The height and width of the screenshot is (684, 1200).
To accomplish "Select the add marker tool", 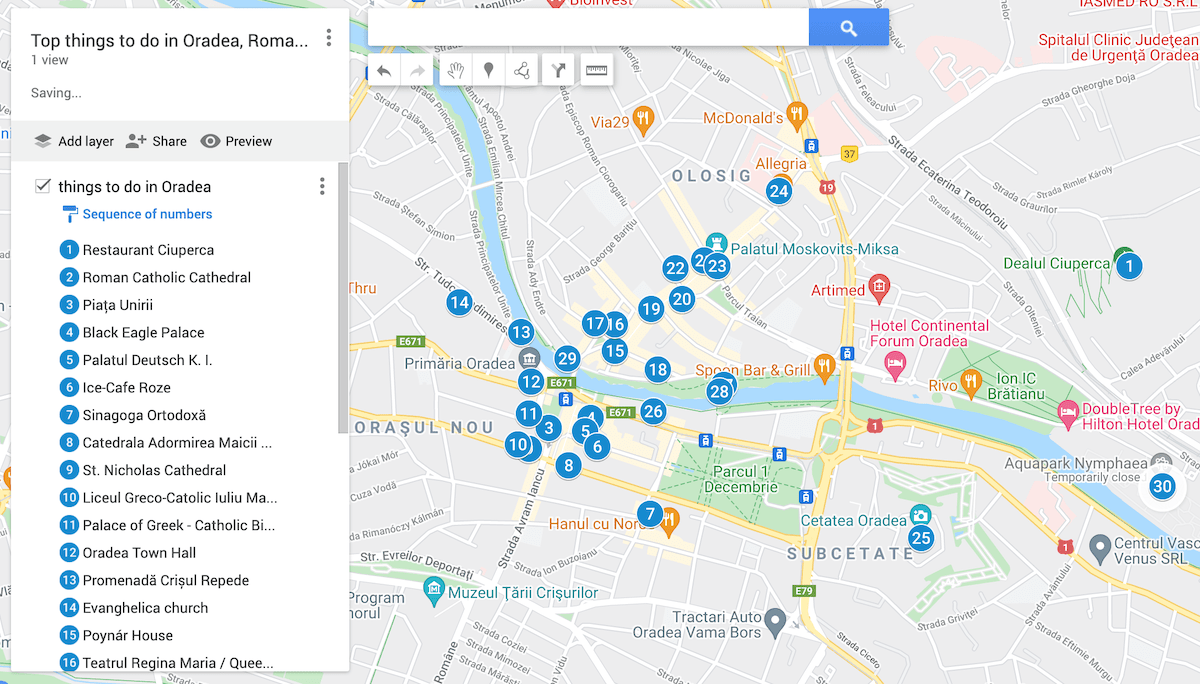I will click(489, 69).
